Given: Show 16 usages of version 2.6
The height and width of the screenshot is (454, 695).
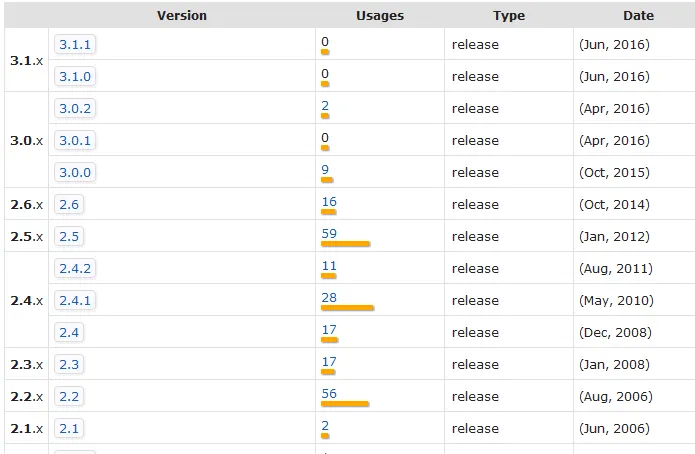Looking at the screenshot, I should (x=329, y=202).
